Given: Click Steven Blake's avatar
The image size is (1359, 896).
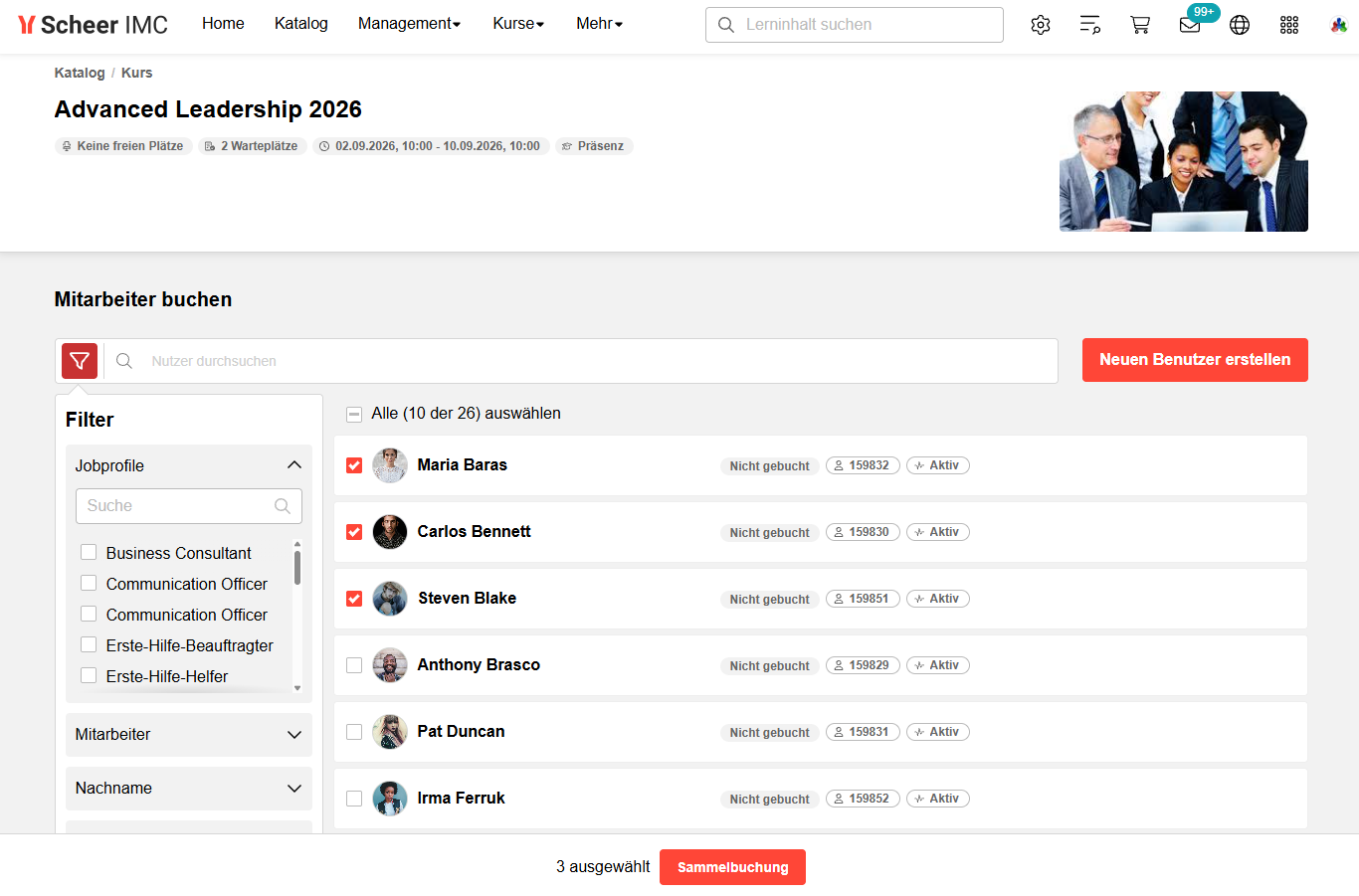Looking at the screenshot, I should (x=390, y=599).
